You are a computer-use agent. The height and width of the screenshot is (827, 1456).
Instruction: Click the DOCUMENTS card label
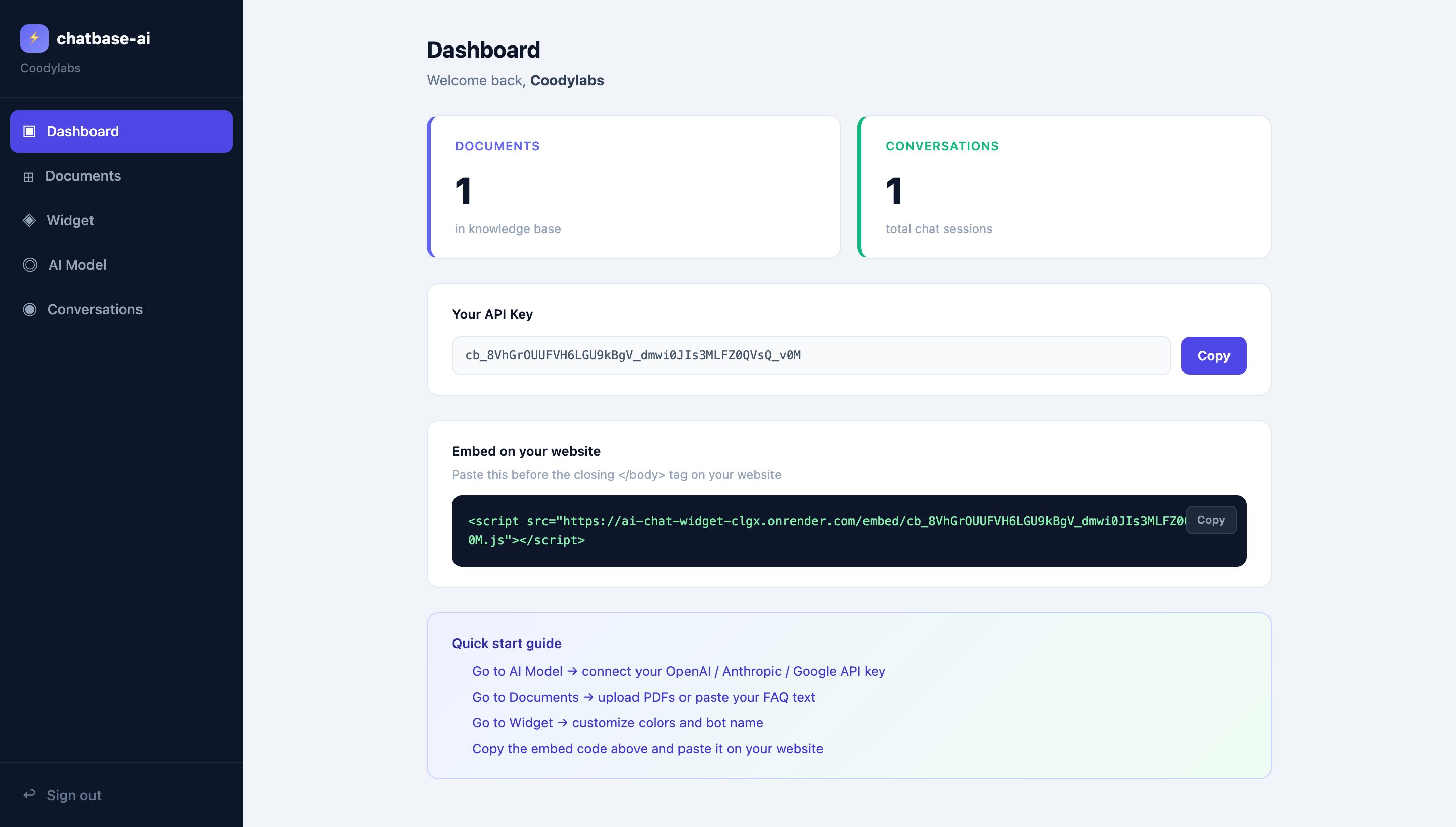tap(497, 146)
